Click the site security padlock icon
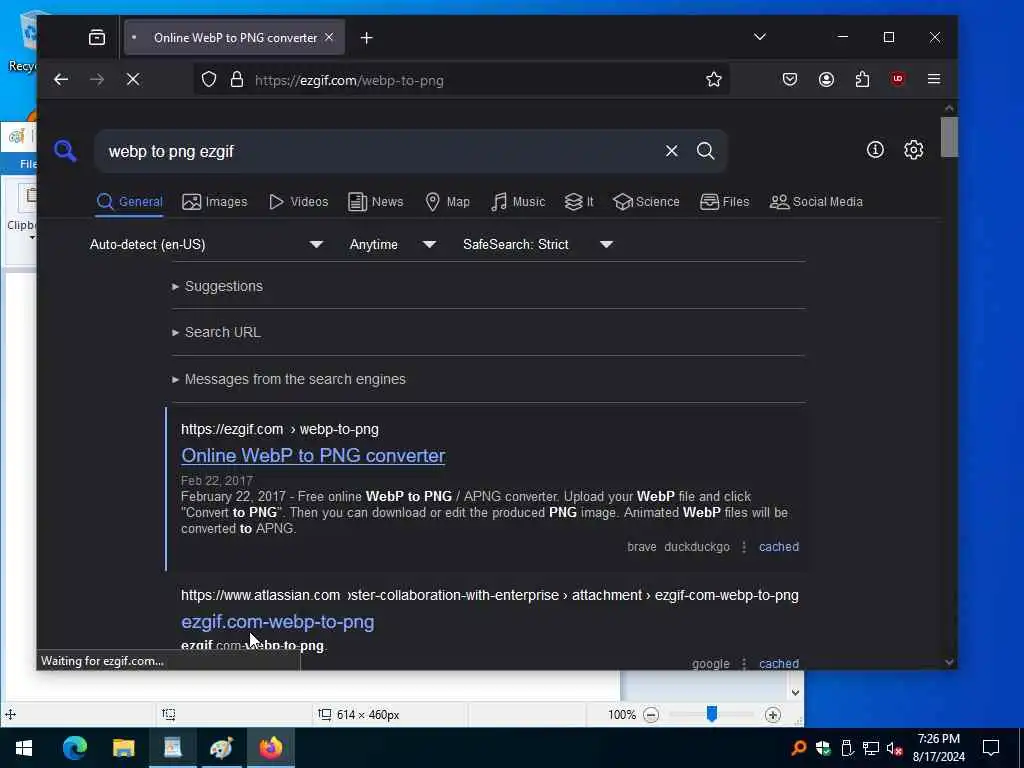The width and height of the screenshot is (1024, 768). pos(236,80)
